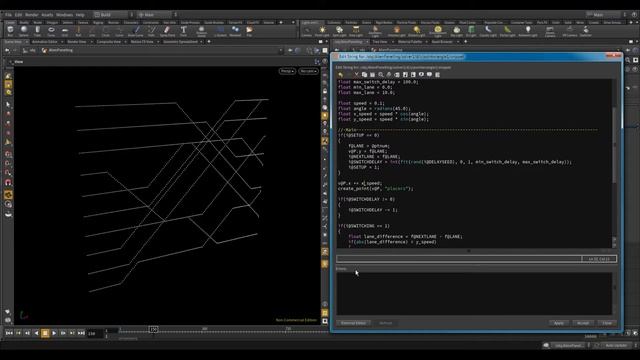Select the Box shelf tool
640x360 pixels.
pyautogui.click(x=10, y=31)
